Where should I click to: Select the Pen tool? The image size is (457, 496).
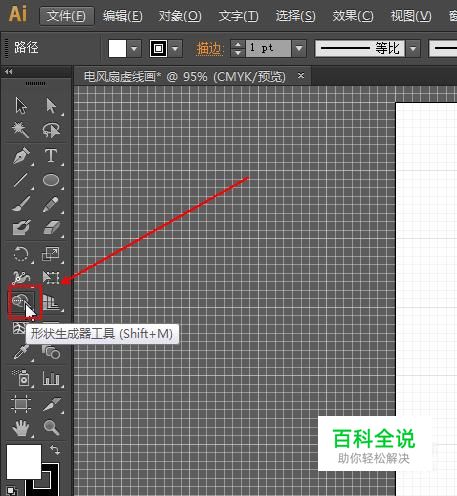click(22, 156)
